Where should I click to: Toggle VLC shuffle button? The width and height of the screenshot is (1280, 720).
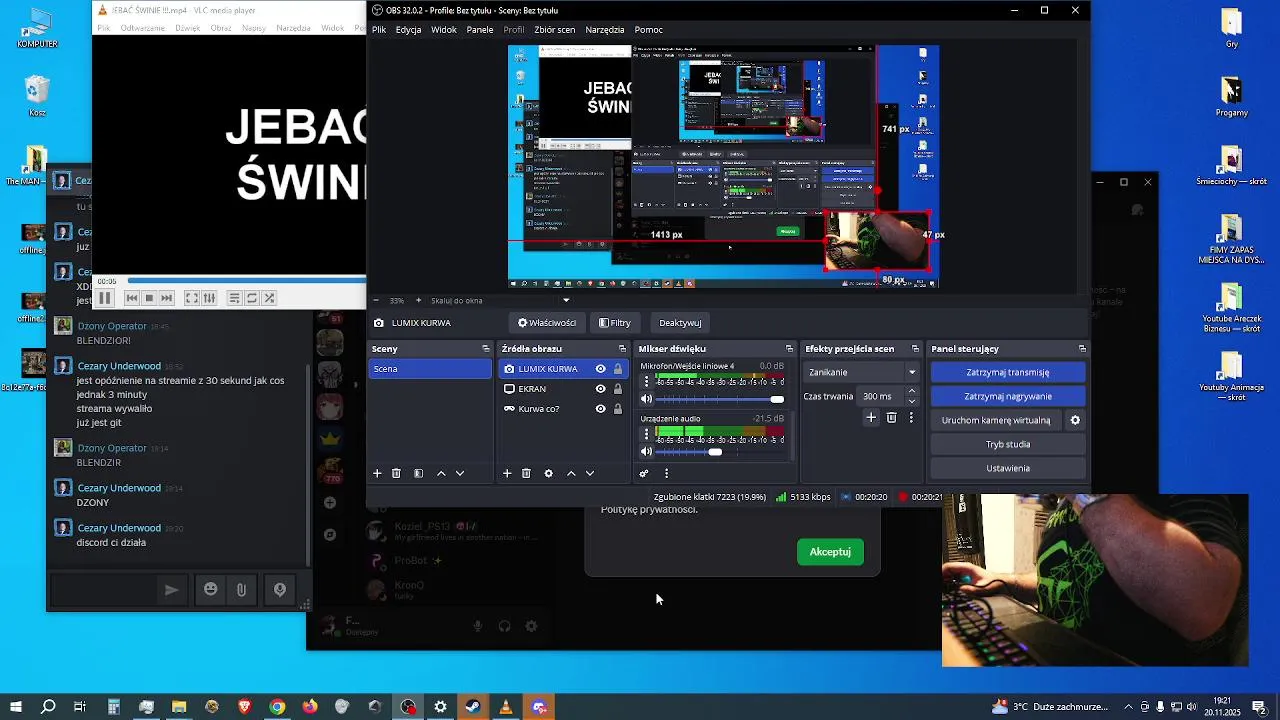click(x=269, y=298)
